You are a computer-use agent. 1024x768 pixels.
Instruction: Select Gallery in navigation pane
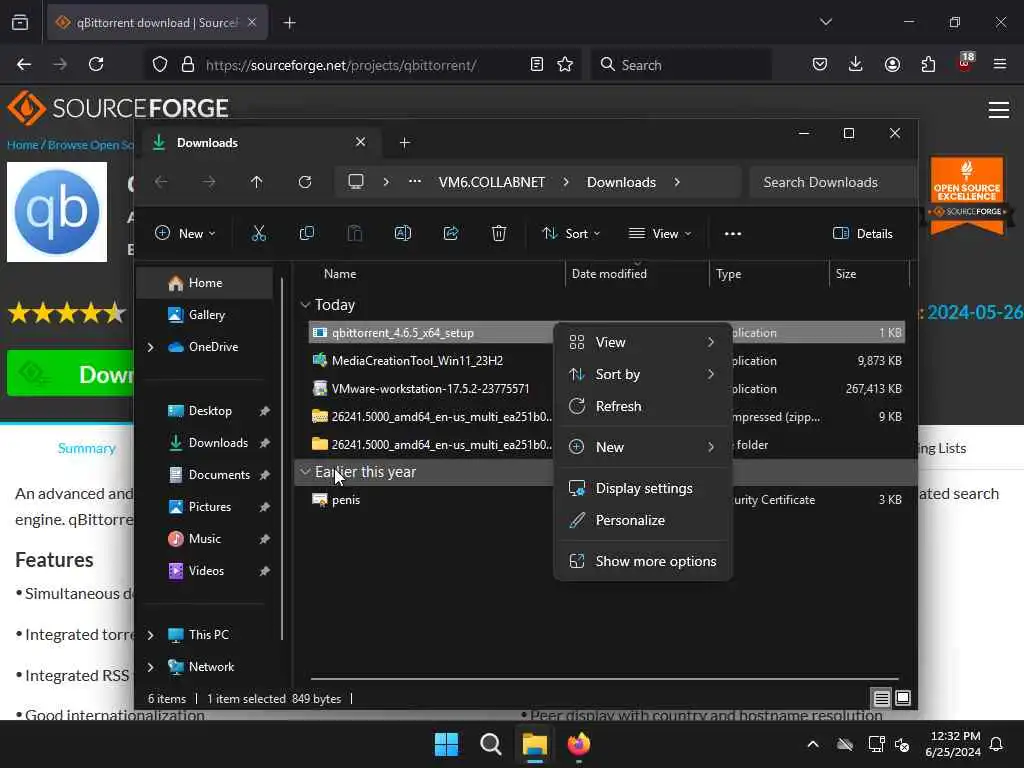205,315
